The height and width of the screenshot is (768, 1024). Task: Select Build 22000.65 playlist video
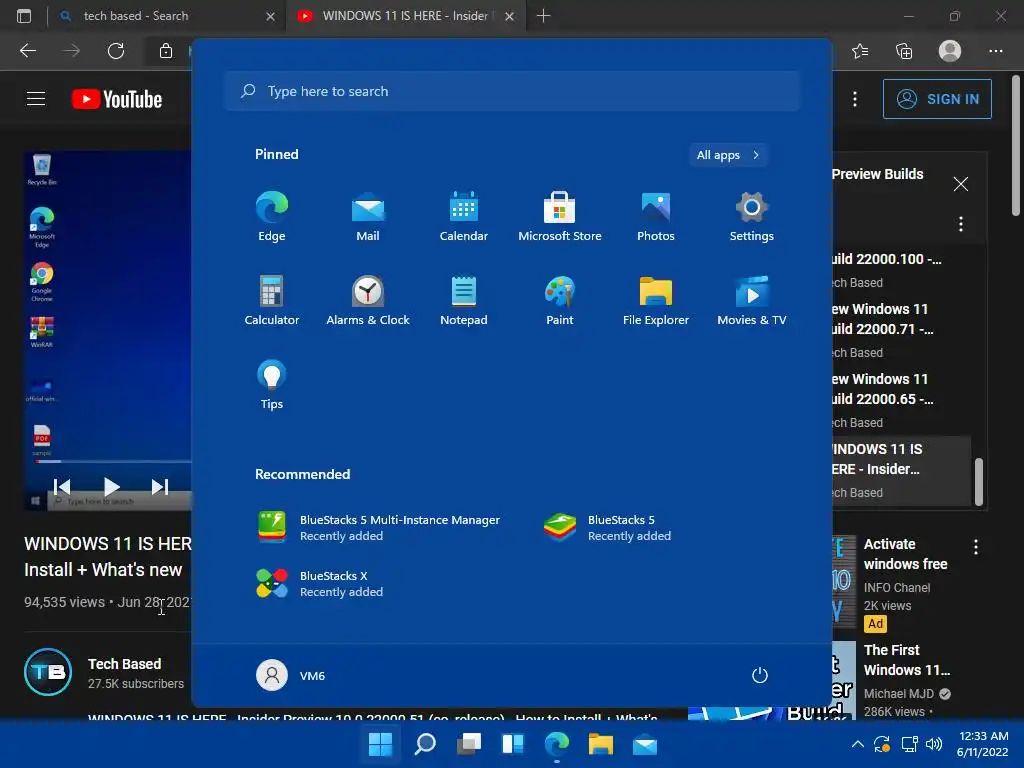901,400
